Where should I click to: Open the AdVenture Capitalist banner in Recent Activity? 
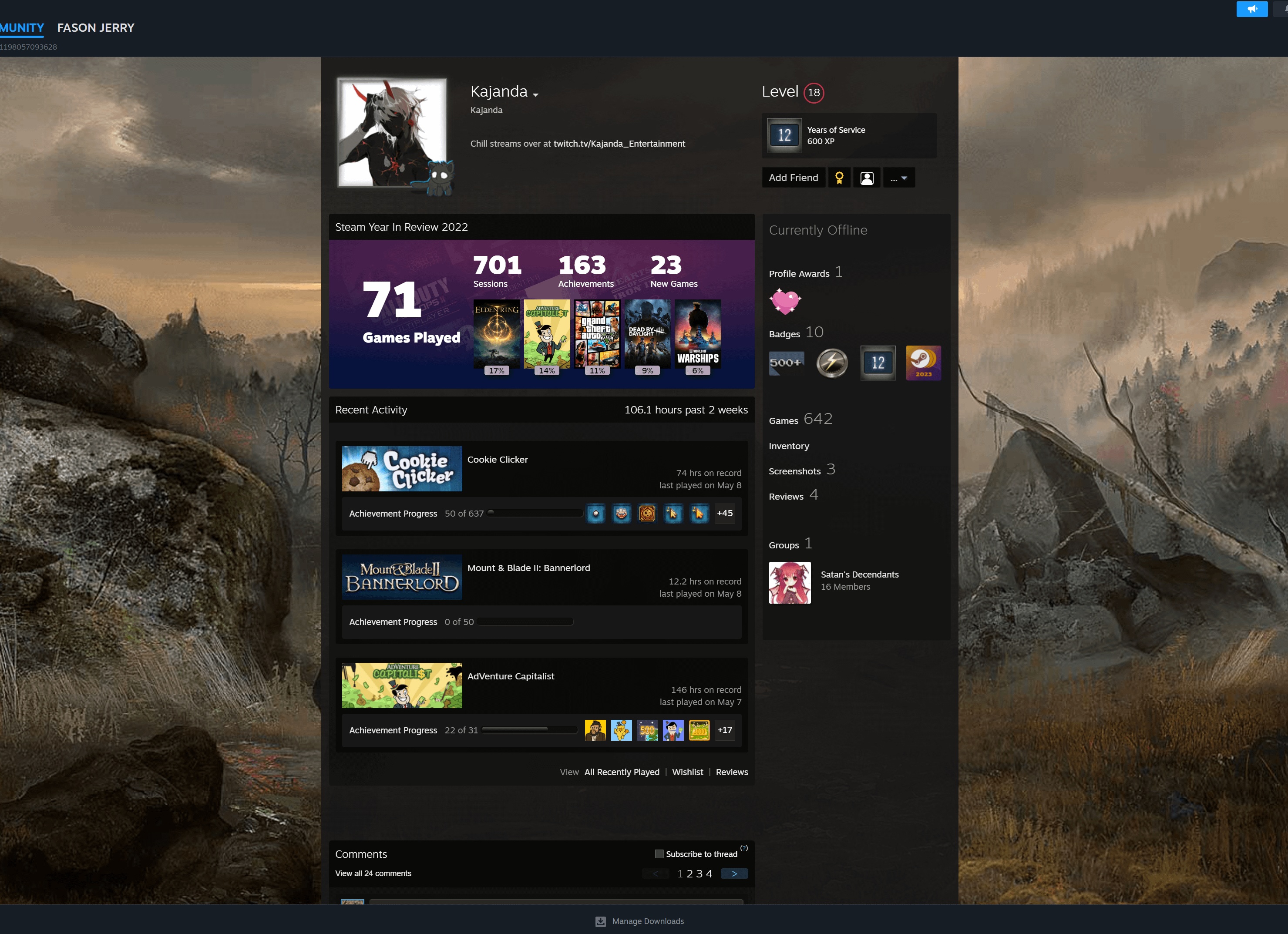click(402, 685)
